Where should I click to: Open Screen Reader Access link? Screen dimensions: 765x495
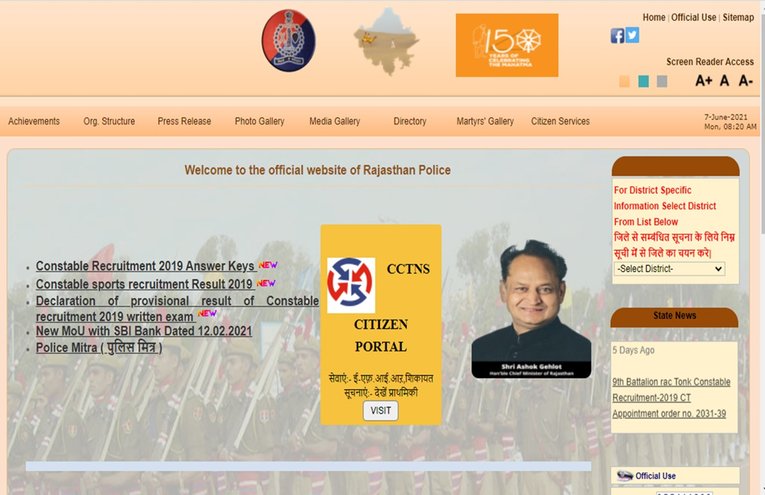click(x=710, y=62)
